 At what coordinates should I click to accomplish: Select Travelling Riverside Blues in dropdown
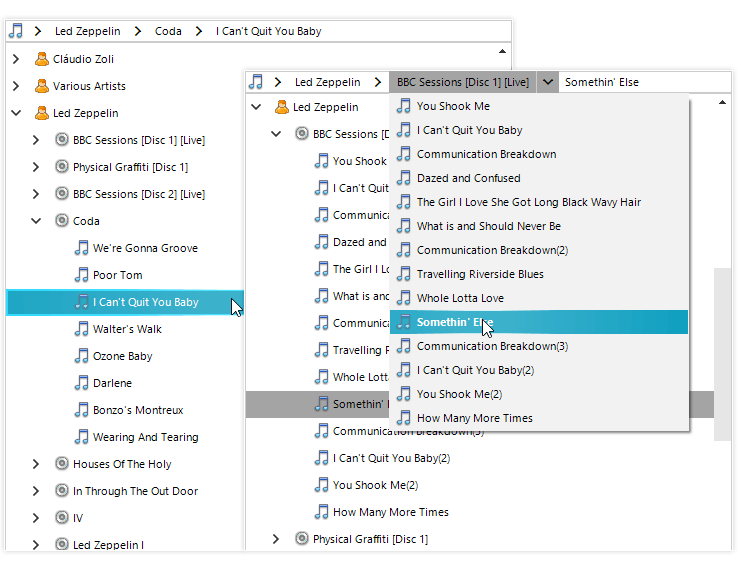538,274
